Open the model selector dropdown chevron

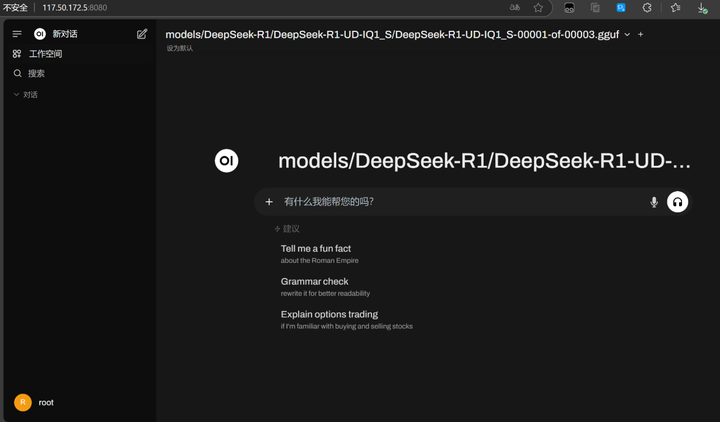click(627, 34)
